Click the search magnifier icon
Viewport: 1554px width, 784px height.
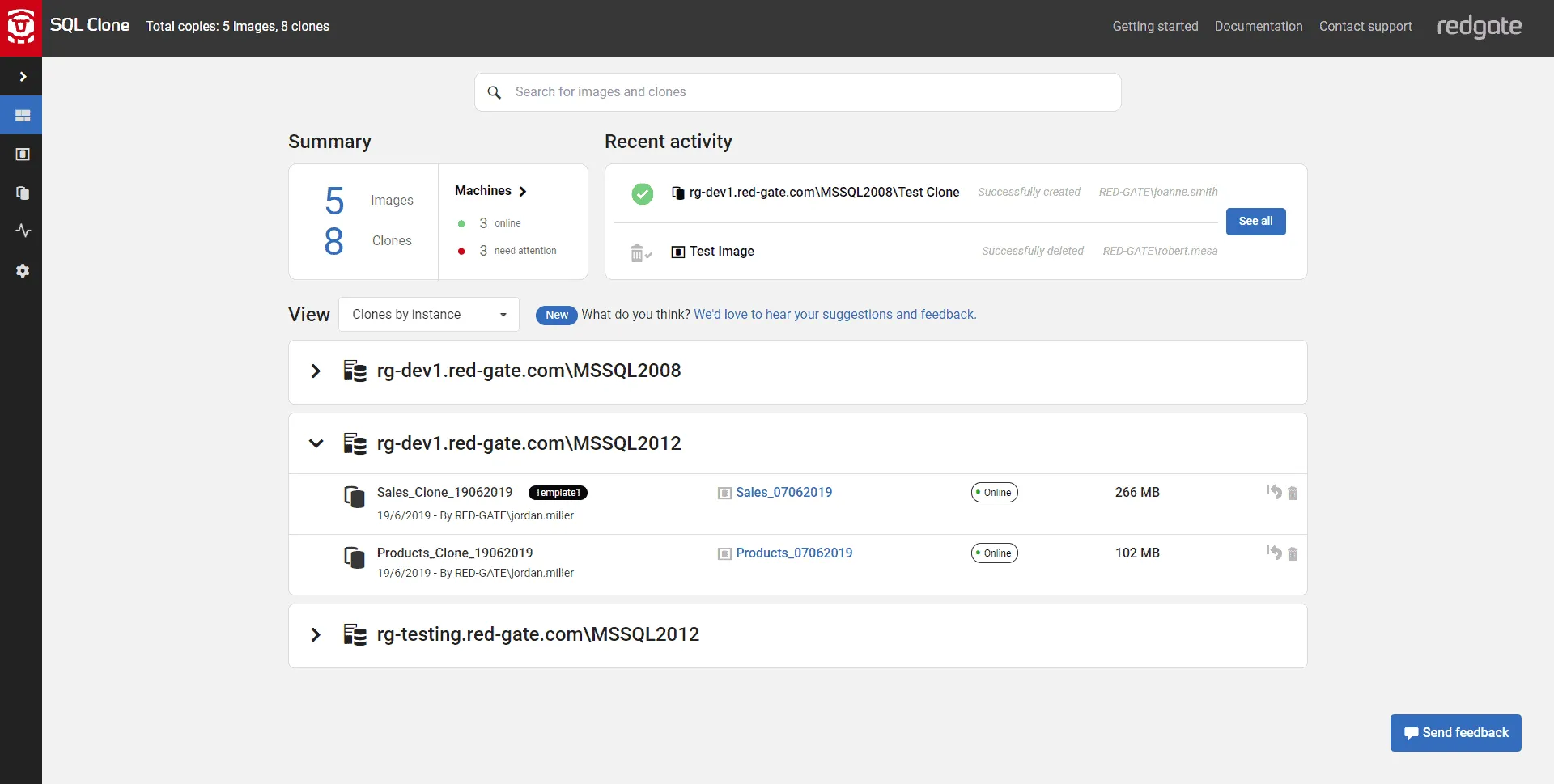click(x=495, y=92)
